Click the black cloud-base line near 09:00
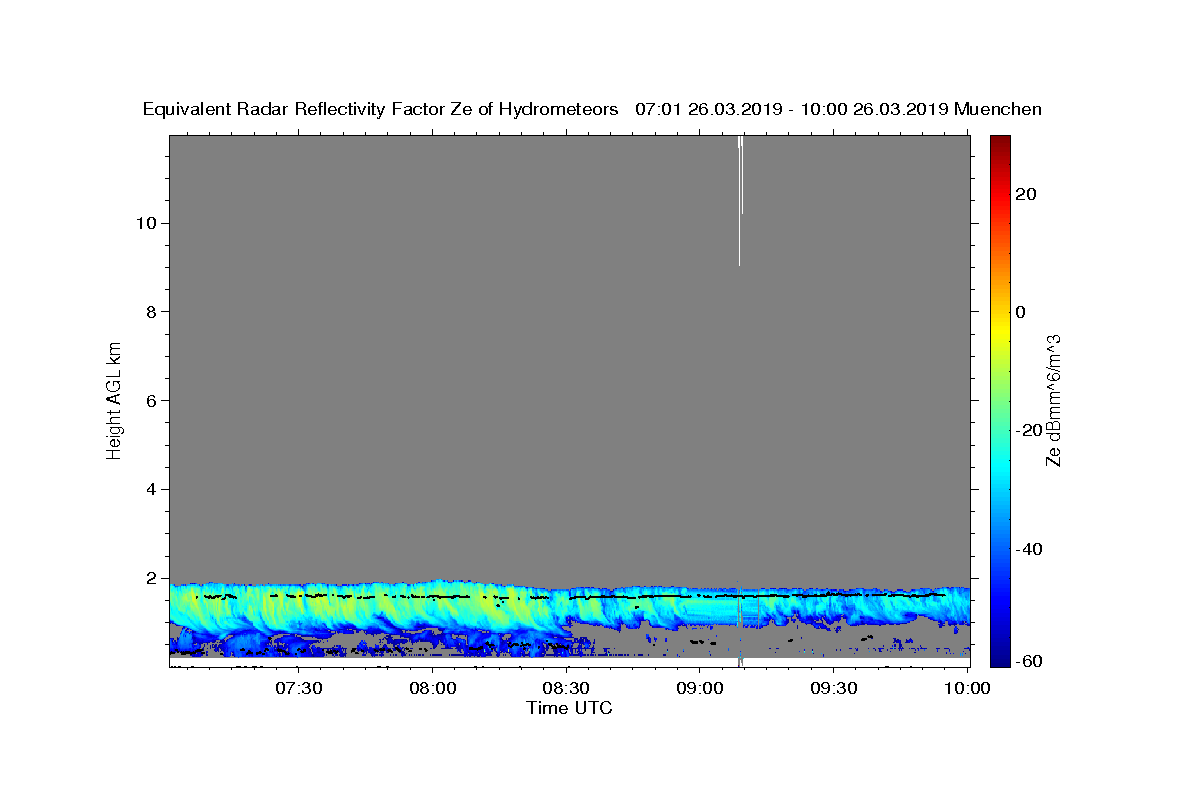This screenshot has width=1200, height=800. (x=700, y=596)
